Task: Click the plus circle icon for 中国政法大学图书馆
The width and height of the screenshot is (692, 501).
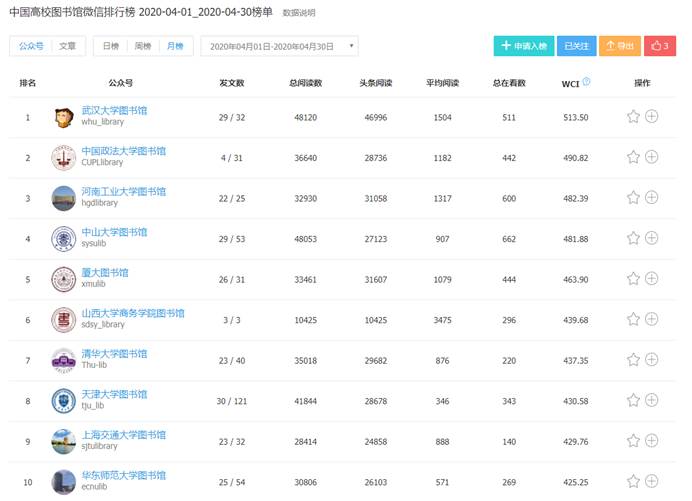Action: tap(652, 157)
